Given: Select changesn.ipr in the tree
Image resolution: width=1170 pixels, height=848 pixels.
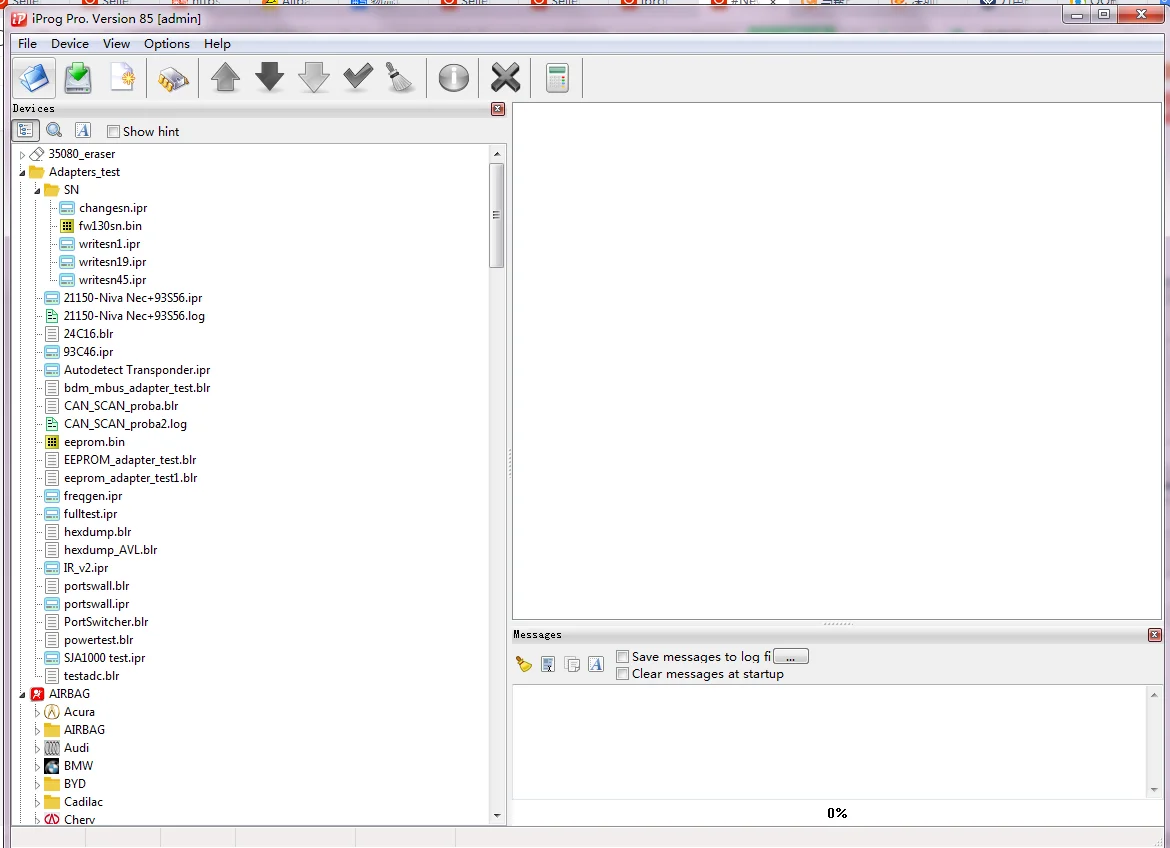Looking at the screenshot, I should 113,208.
